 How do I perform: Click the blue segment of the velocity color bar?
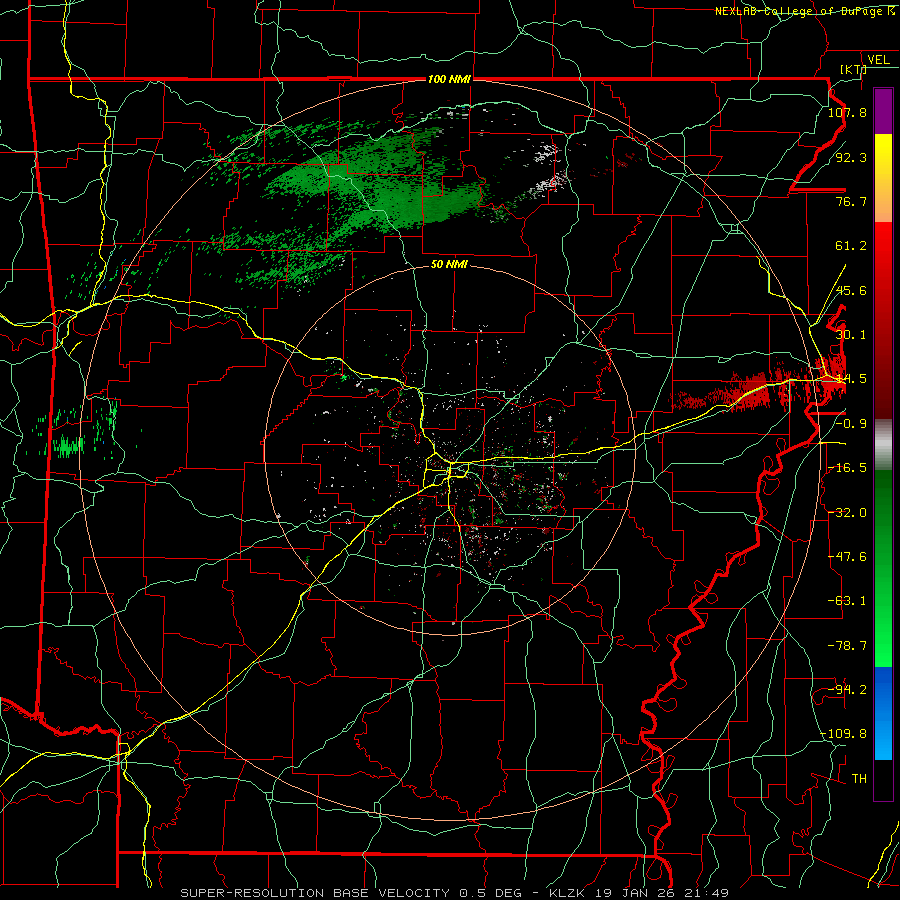click(x=883, y=713)
